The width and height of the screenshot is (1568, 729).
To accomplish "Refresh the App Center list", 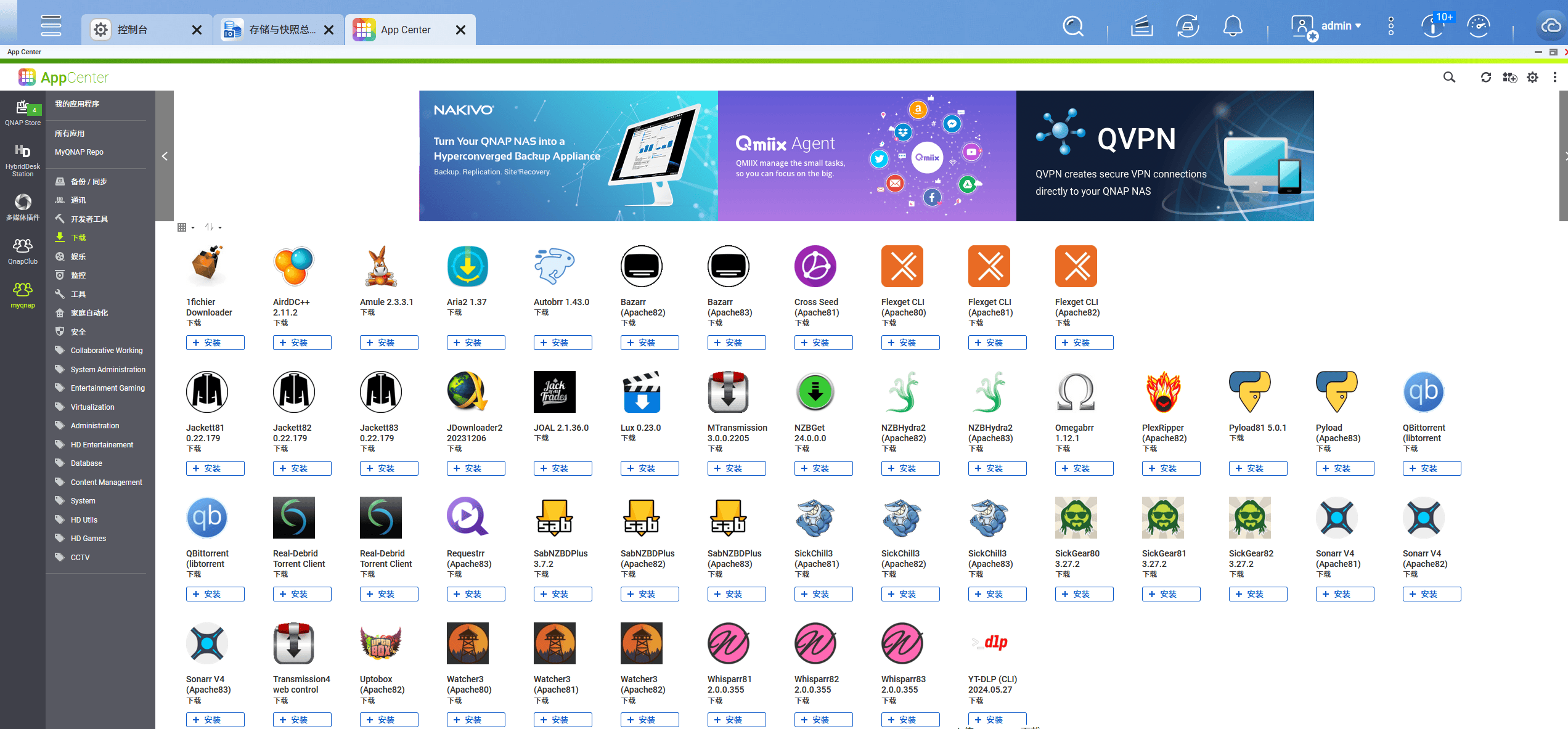I will (1486, 77).
